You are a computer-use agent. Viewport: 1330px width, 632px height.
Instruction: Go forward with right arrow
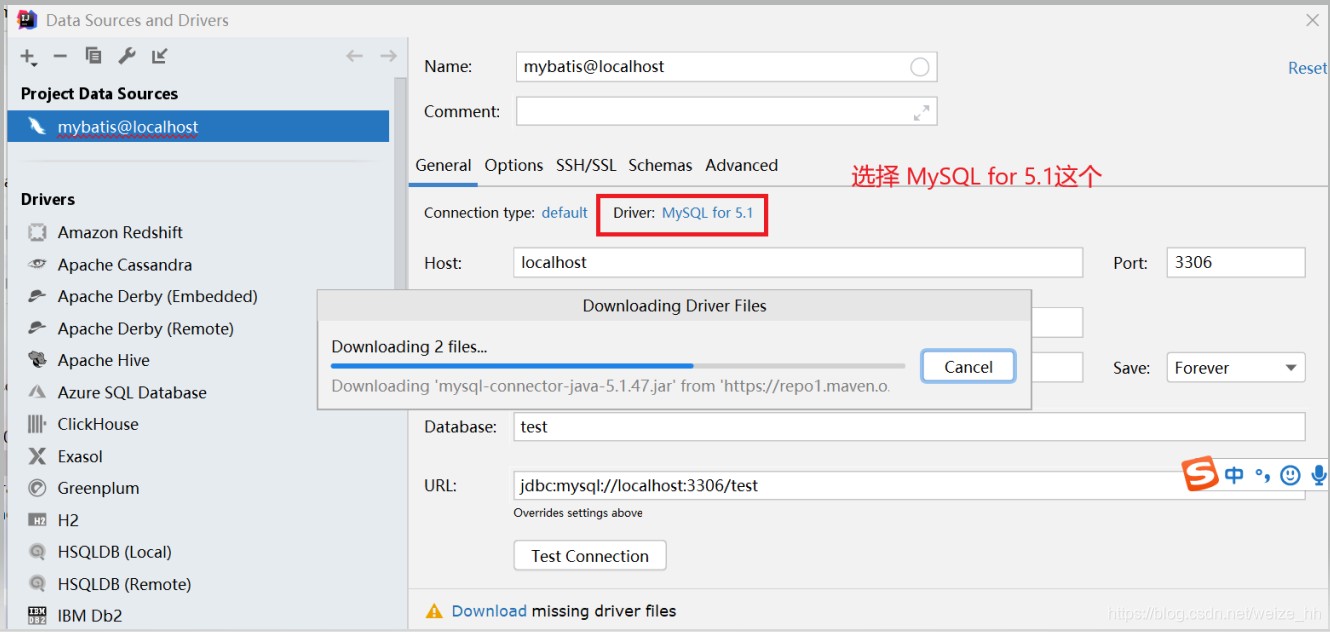[388, 56]
